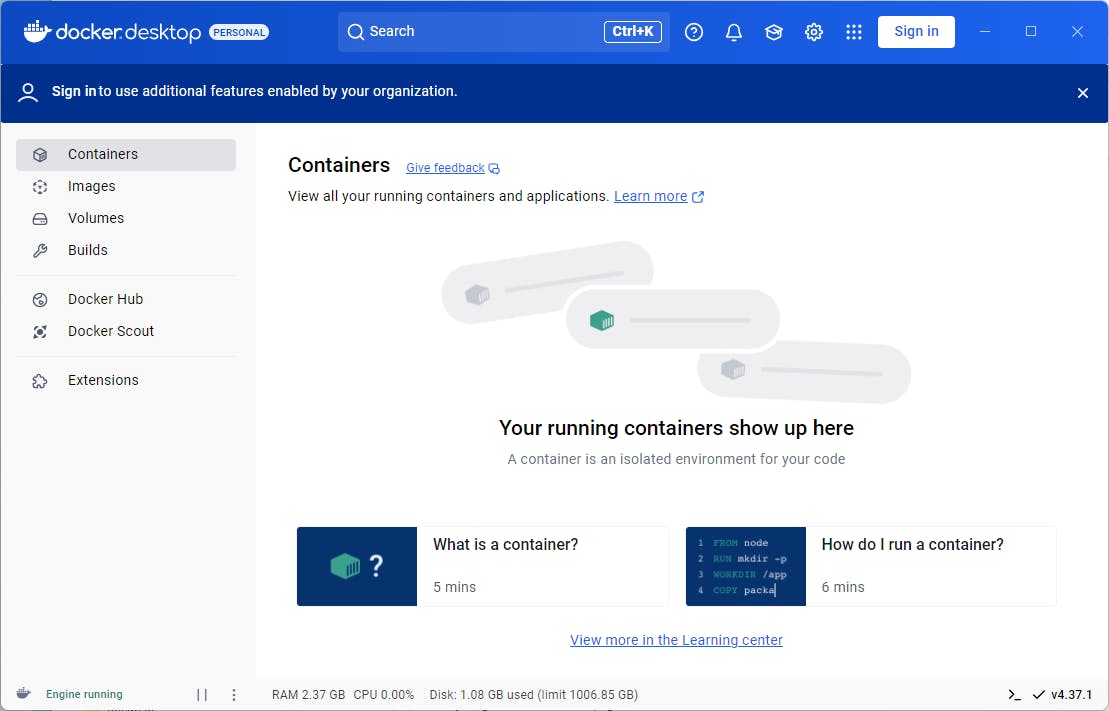
Task: Click the v4.37.1 version label
Action: [1071, 695]
